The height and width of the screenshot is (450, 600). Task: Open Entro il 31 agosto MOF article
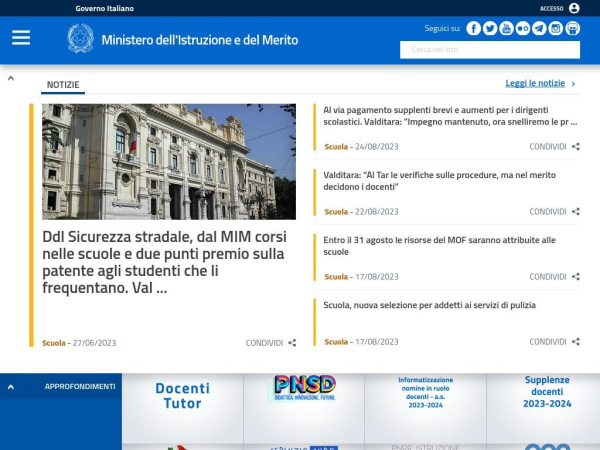point(439,246)
